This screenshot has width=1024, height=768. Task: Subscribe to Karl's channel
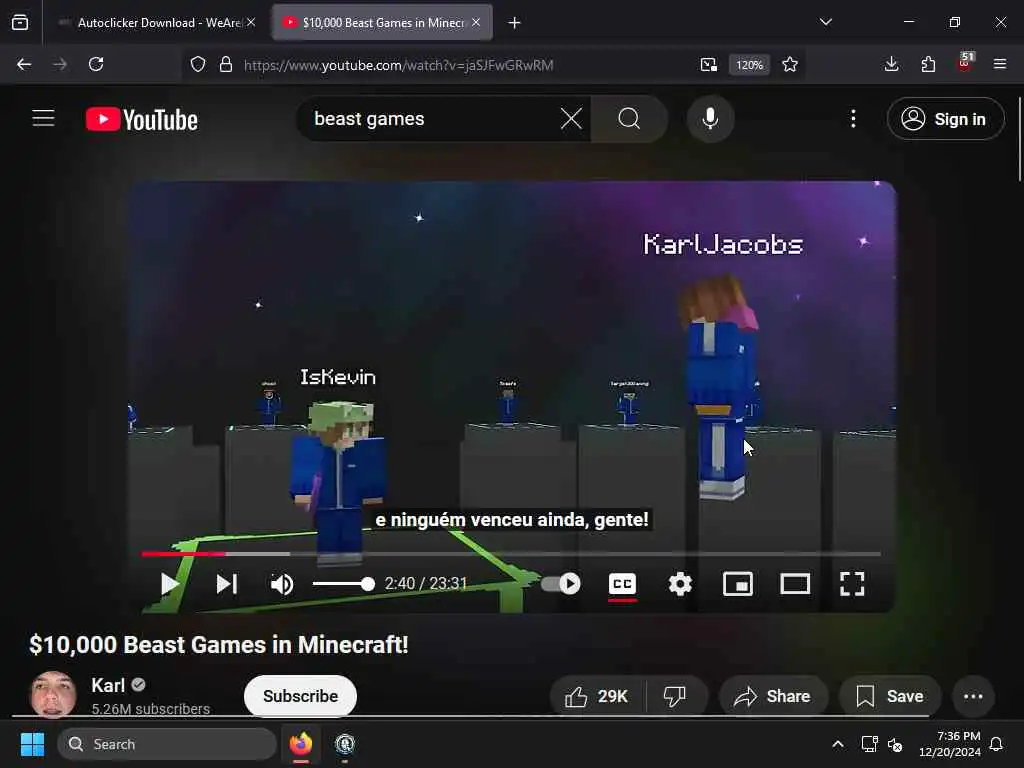(300, 696)
